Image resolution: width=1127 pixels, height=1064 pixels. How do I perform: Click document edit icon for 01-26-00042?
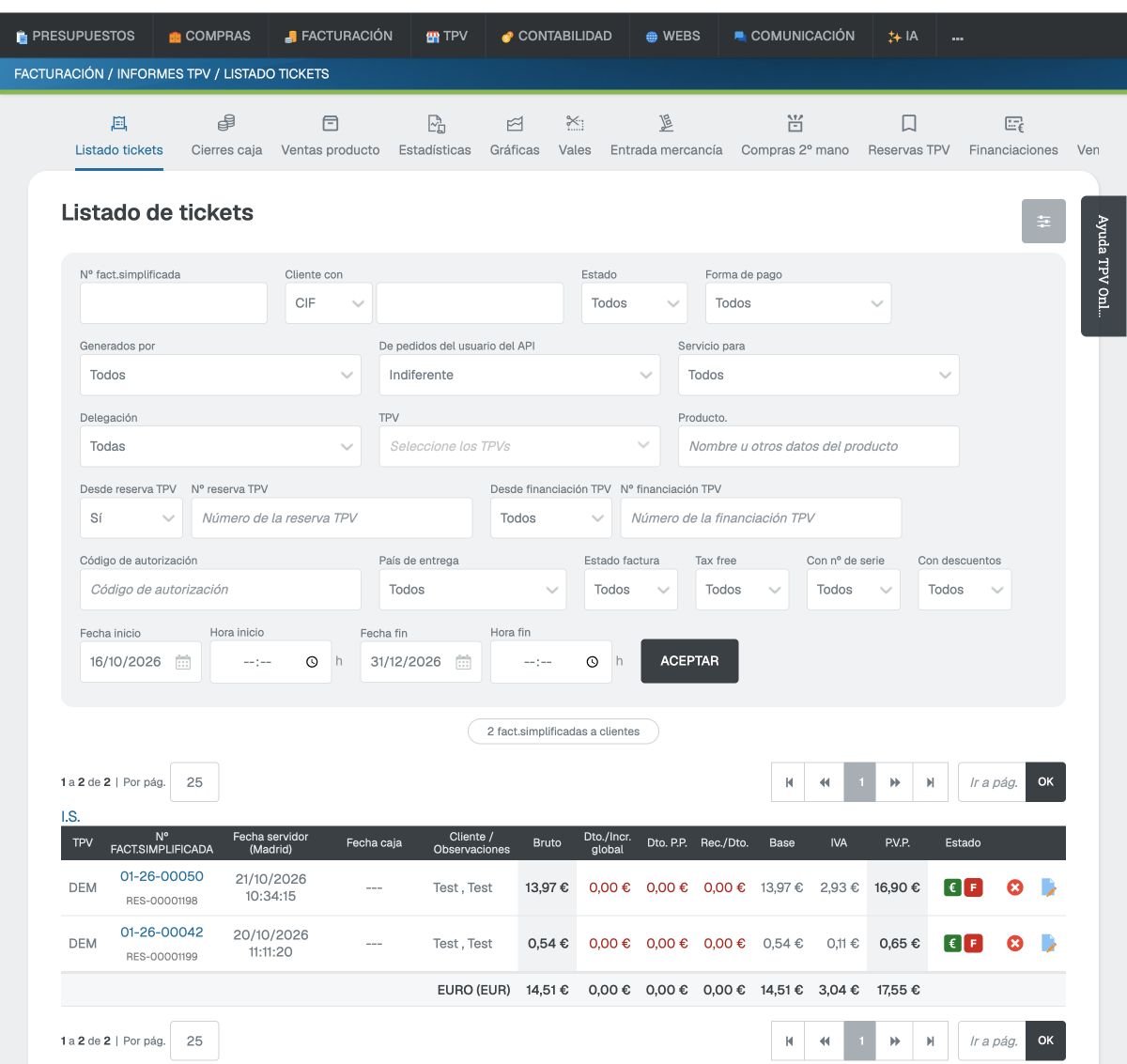tap(1048, 944)
